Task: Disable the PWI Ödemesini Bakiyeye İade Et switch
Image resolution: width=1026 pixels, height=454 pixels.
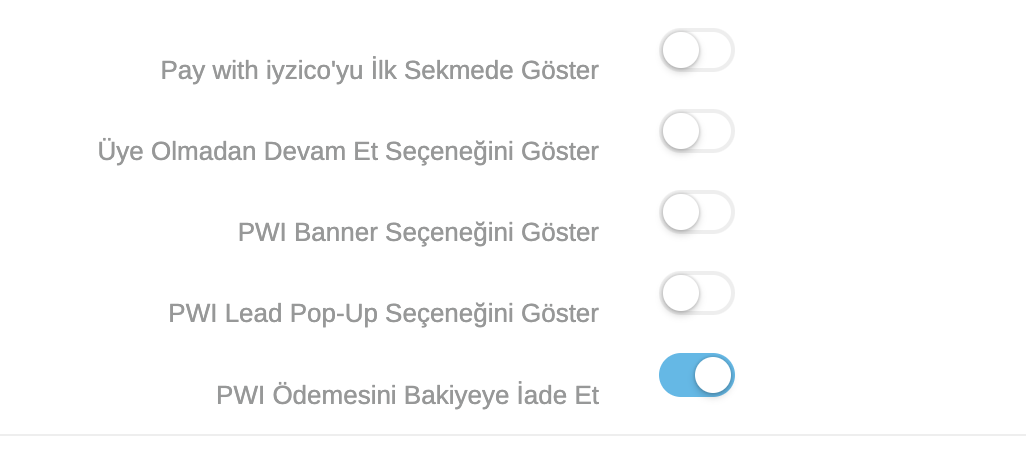Action: 697,375
